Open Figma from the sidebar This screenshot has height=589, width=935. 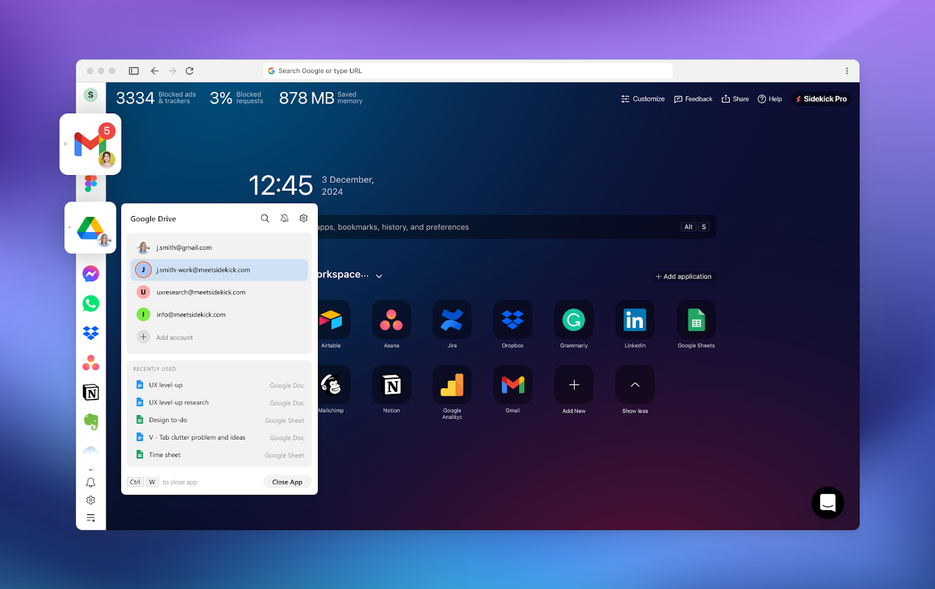90,184
